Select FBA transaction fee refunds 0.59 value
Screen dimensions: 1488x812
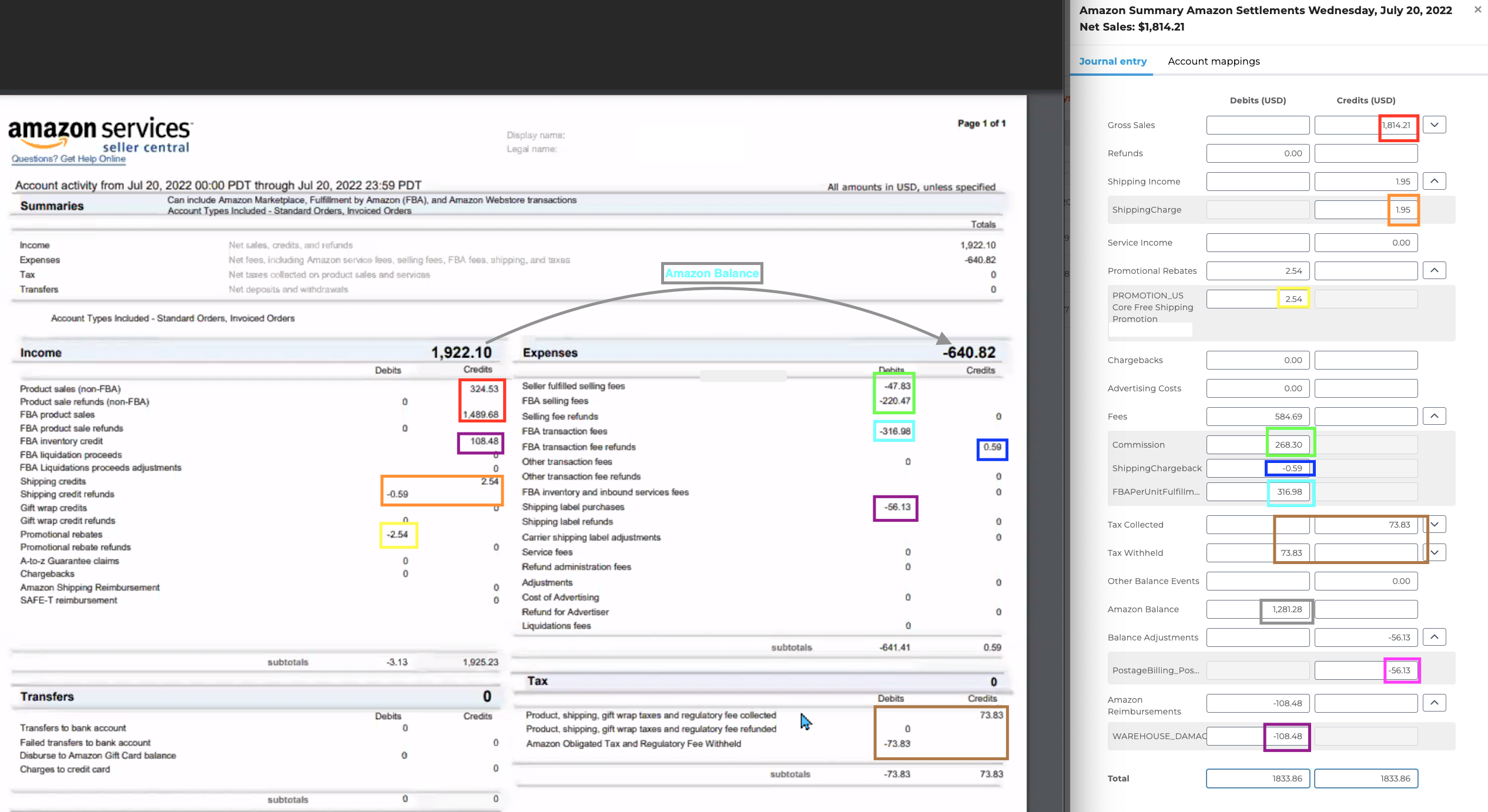click(x=993, y=447)
